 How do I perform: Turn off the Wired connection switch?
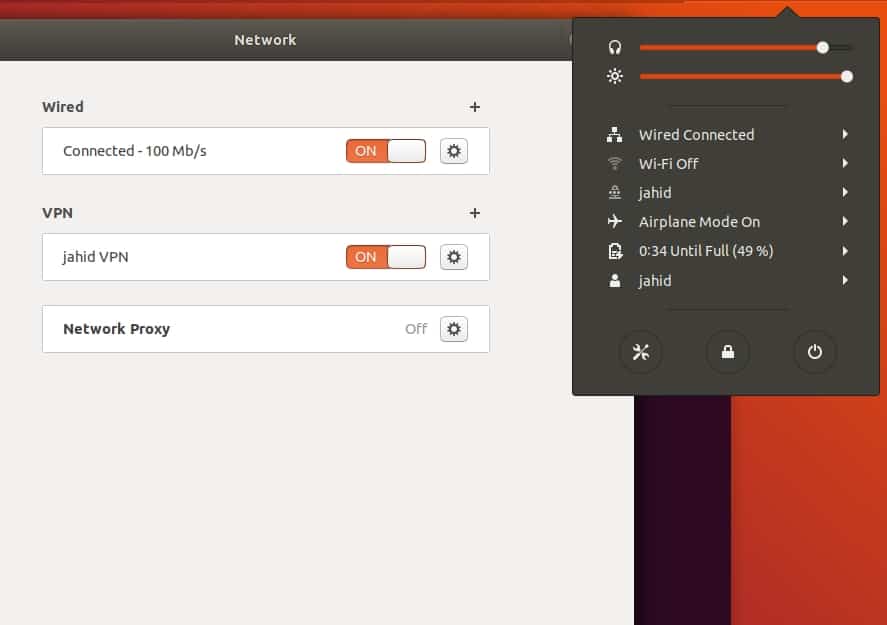pos(385,150)
